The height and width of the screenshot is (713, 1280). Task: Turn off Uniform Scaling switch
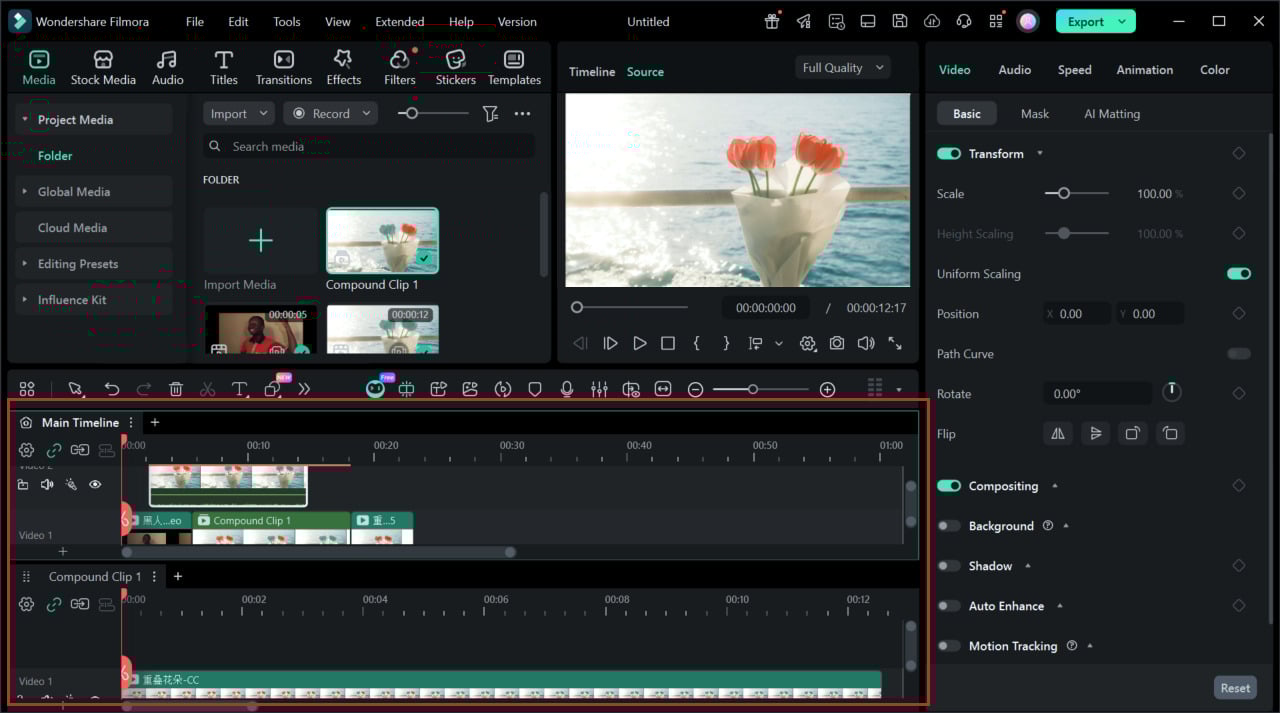coord(1238,274)
